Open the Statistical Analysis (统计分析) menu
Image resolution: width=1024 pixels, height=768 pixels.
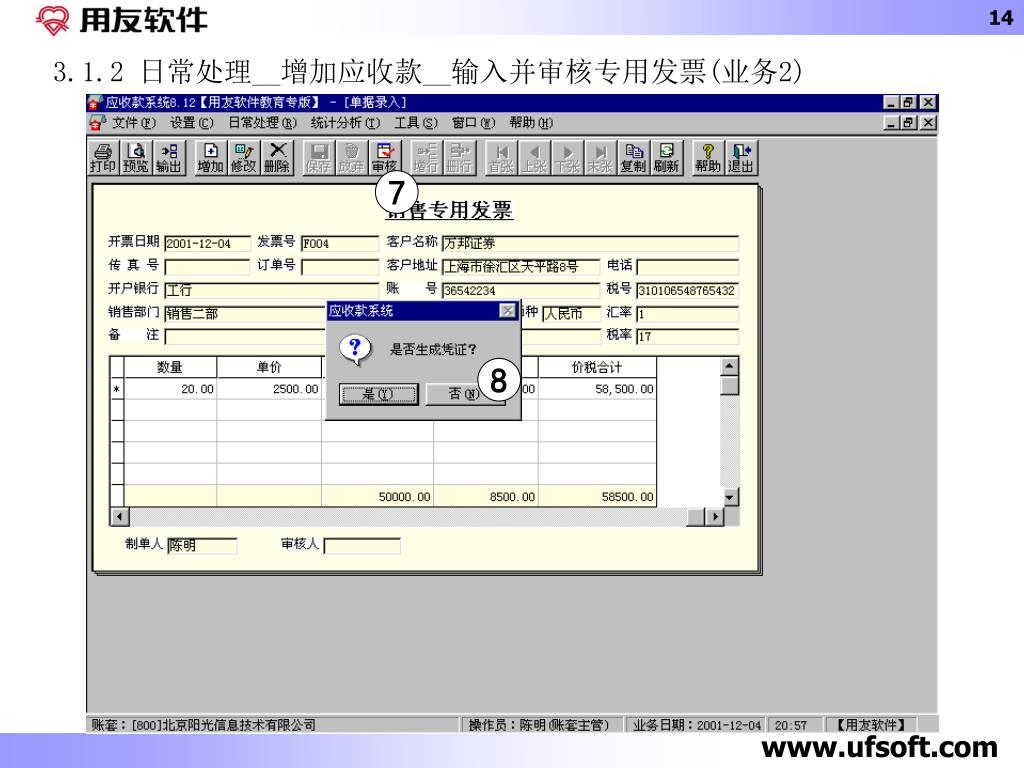pyautogui.click(x=345, y=123)
